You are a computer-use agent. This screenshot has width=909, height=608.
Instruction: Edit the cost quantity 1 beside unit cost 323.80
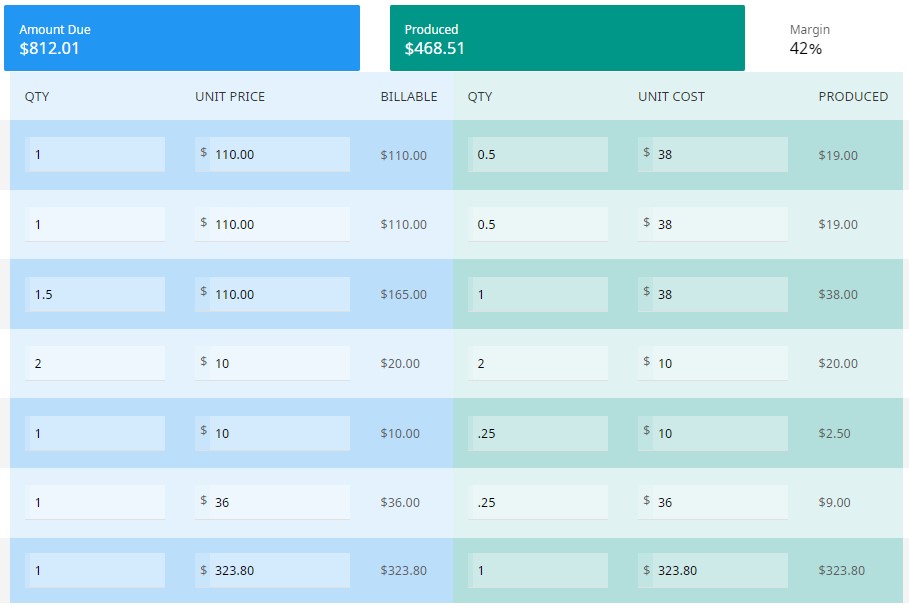coord(538,570)
